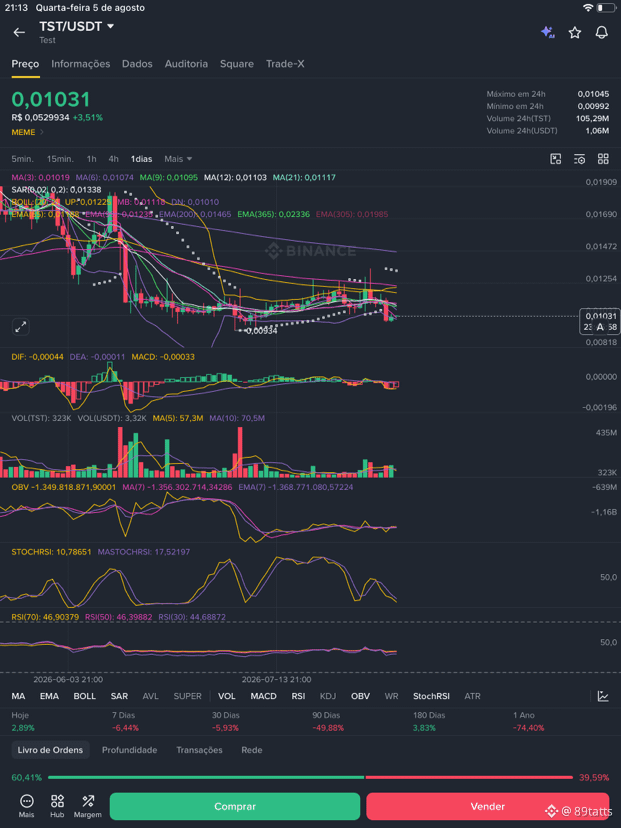Image resolution: width=621 pixels, height=828 pixels.
Task: Tap the red Vender button
Action: [487, 806]
